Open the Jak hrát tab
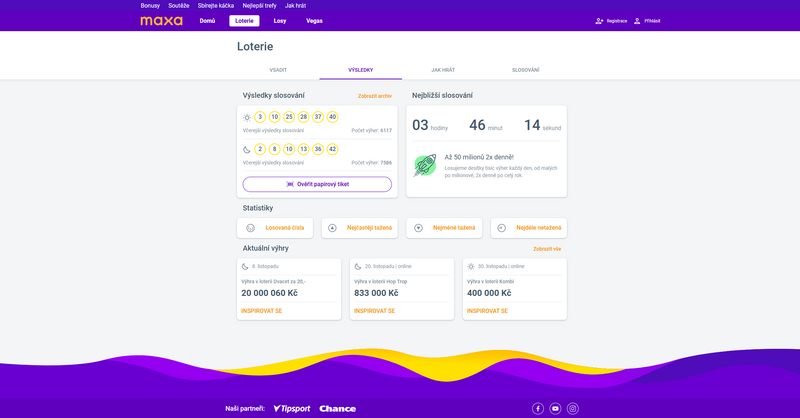 443,70
